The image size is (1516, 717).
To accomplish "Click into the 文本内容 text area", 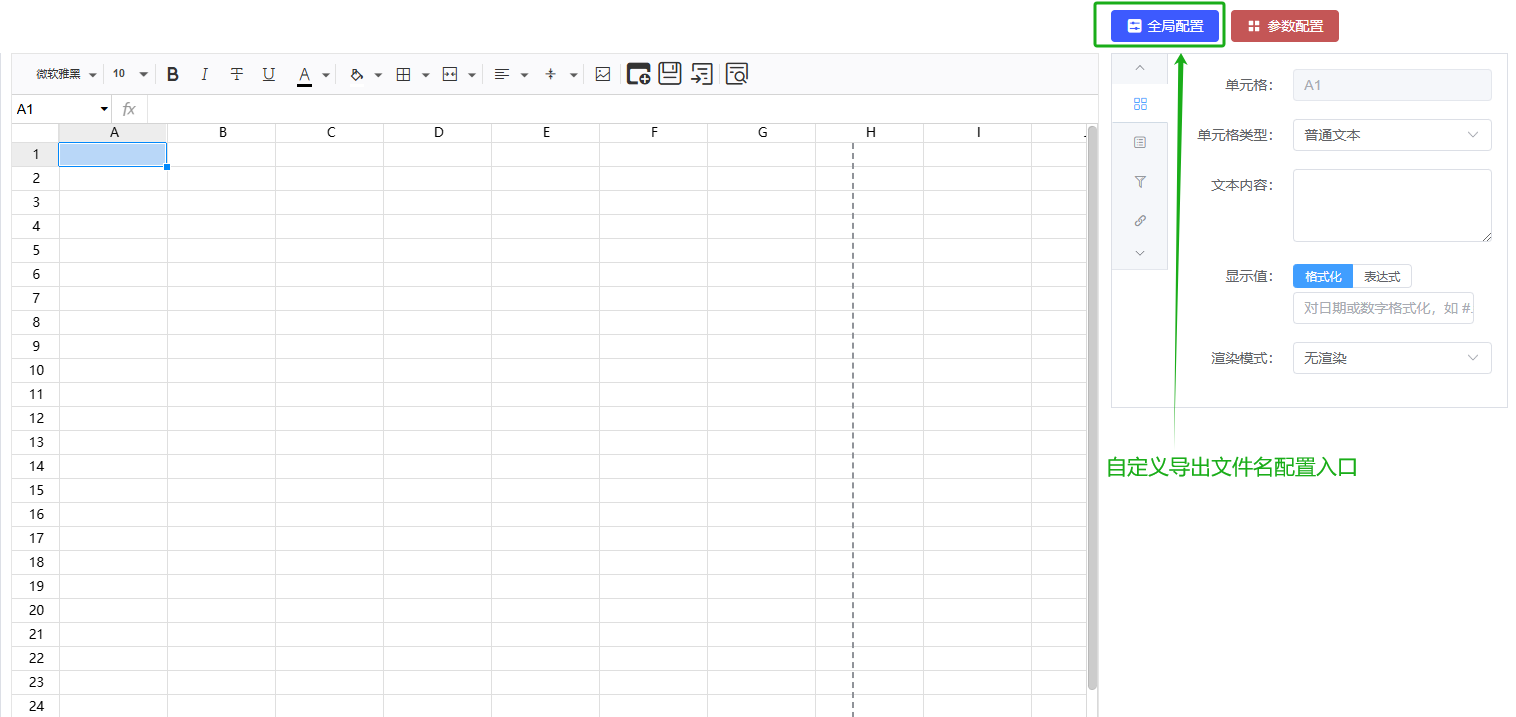I will point(1391,205).
